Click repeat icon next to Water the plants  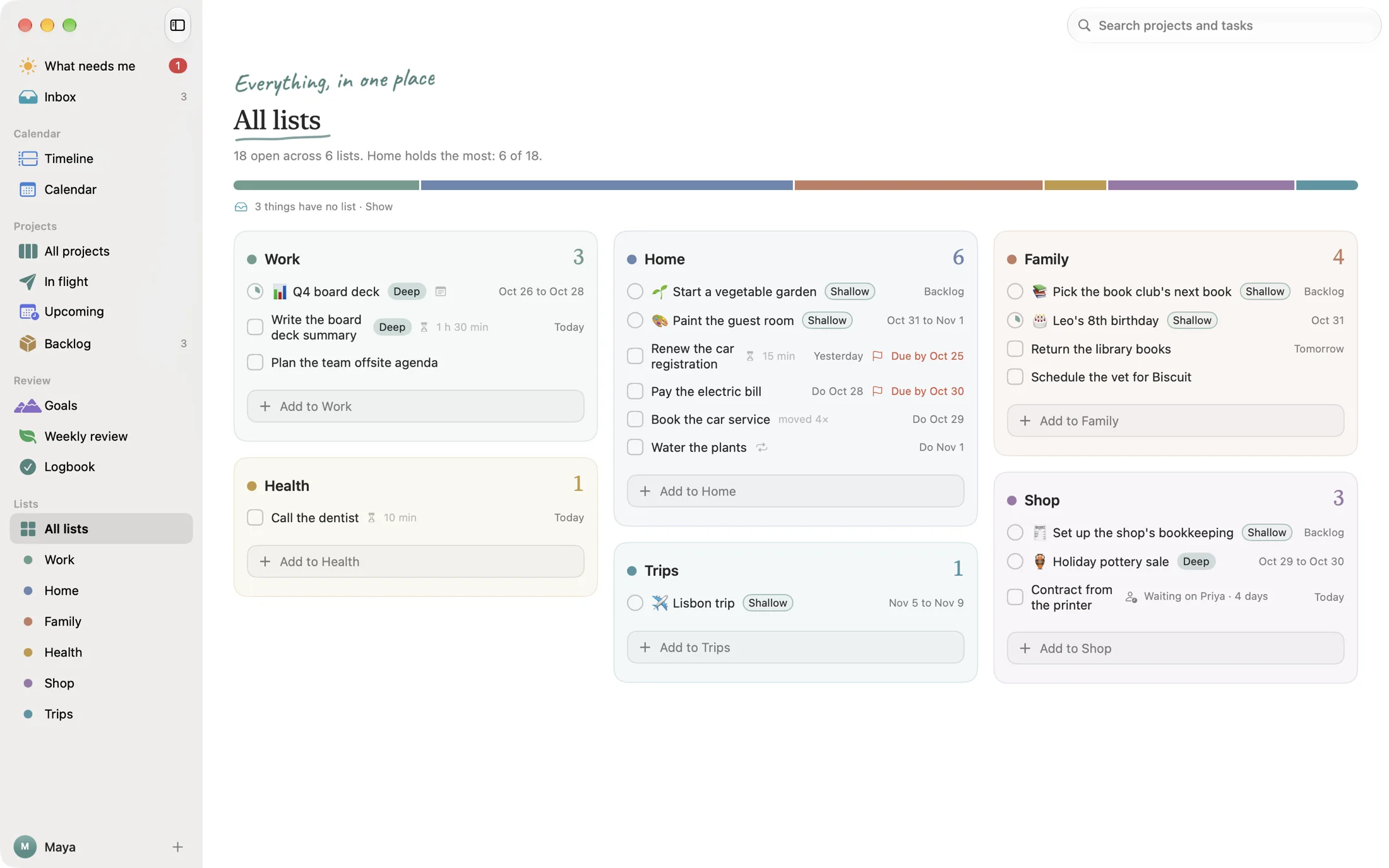[762, 447]
